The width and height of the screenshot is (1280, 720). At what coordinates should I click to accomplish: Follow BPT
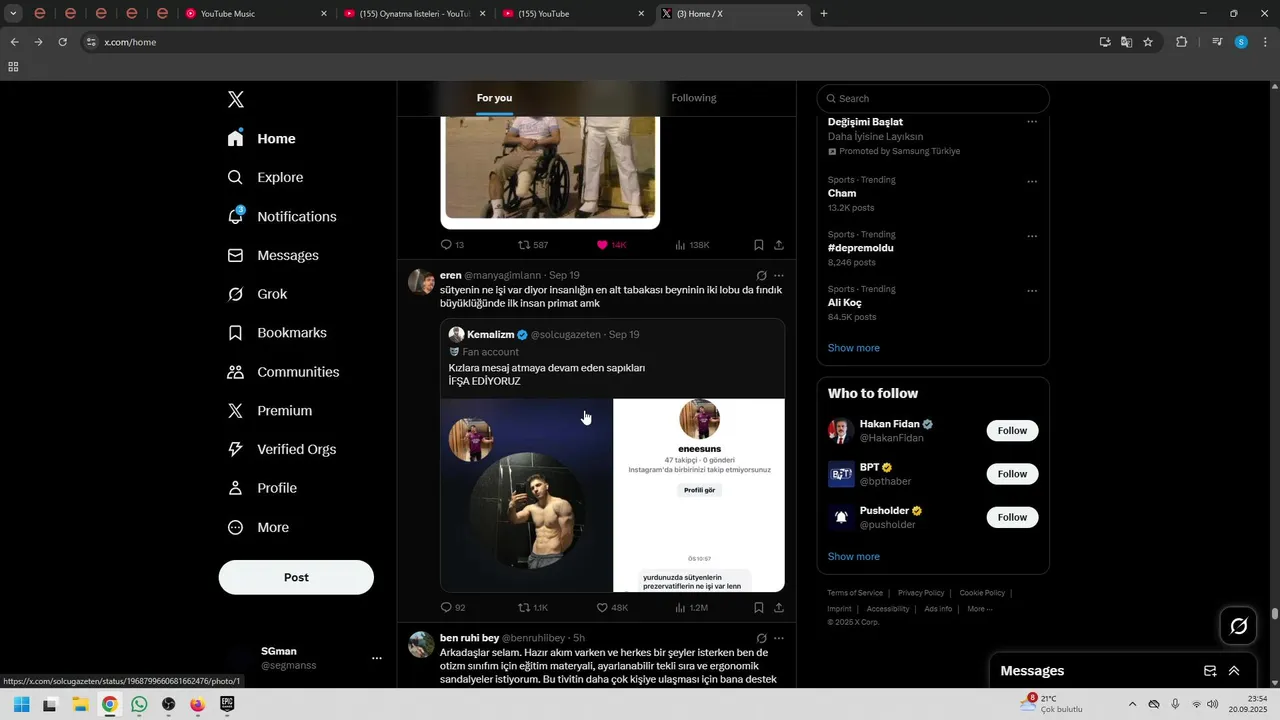pos(1012,474)
